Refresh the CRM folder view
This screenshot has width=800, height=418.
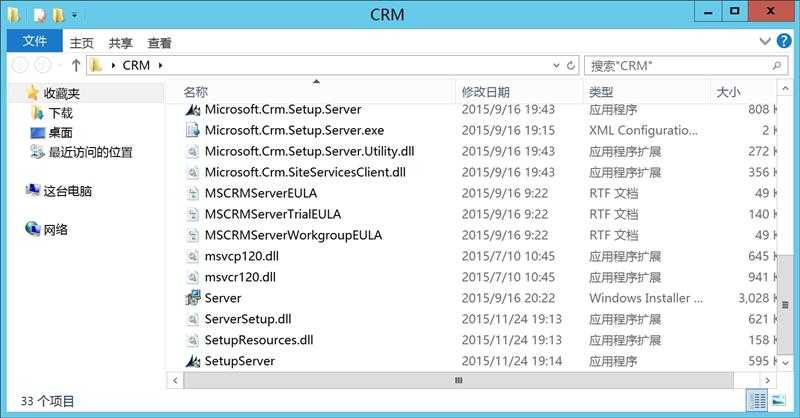click(x=571, y=65)
